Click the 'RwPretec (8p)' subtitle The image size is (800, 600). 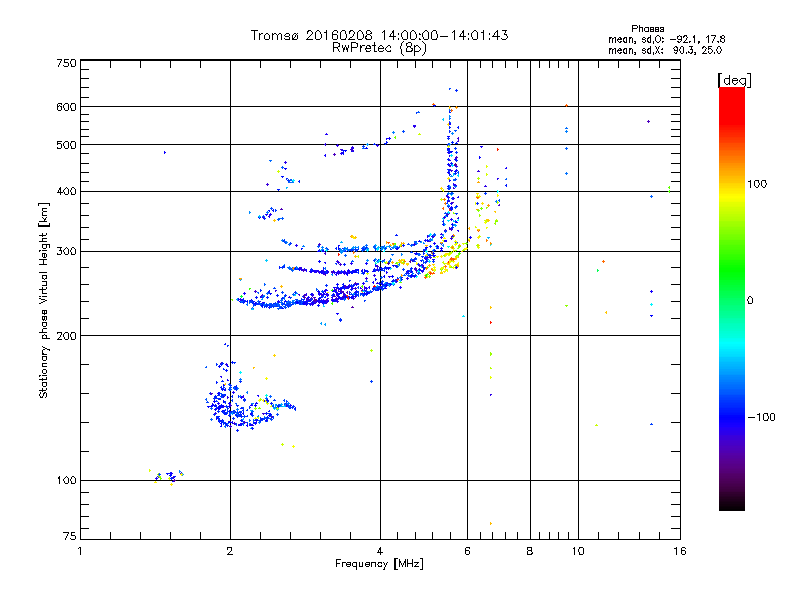379,48
